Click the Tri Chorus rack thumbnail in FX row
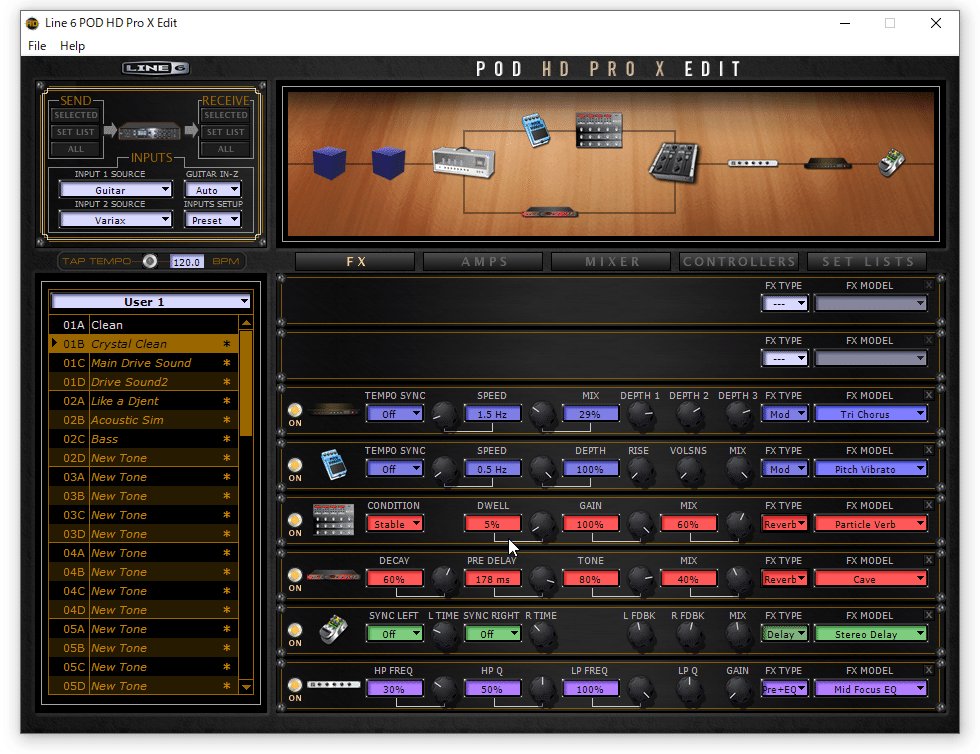980x754 pixels. point(332,411)
